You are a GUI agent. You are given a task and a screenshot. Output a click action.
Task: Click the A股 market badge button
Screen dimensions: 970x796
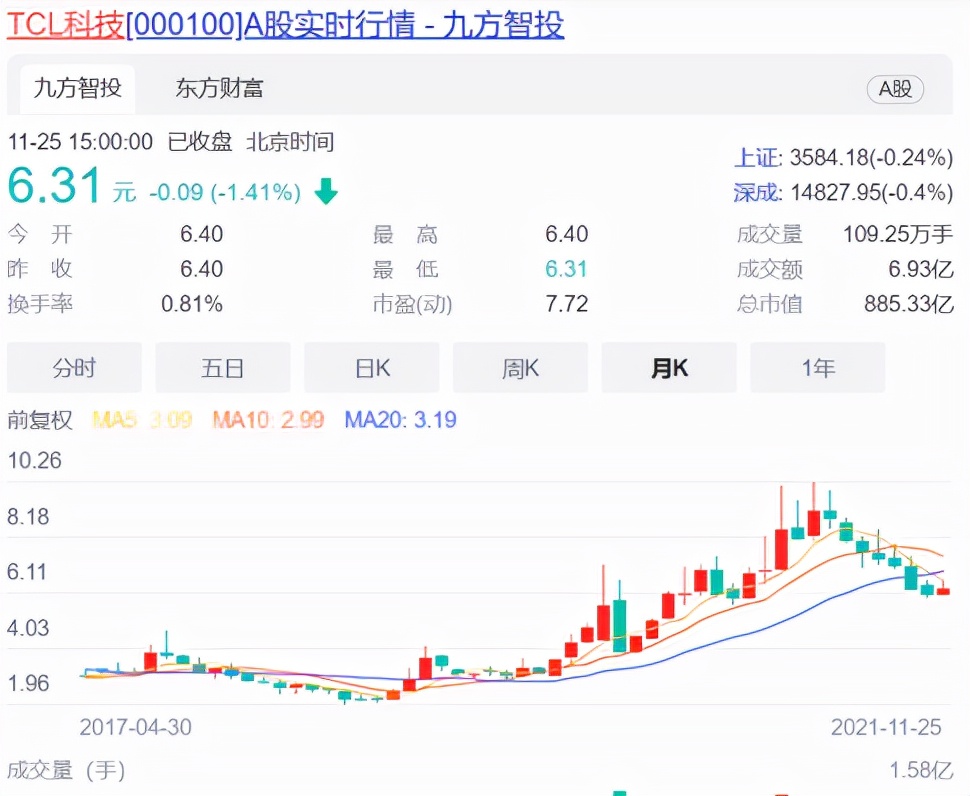pos(895,88)
